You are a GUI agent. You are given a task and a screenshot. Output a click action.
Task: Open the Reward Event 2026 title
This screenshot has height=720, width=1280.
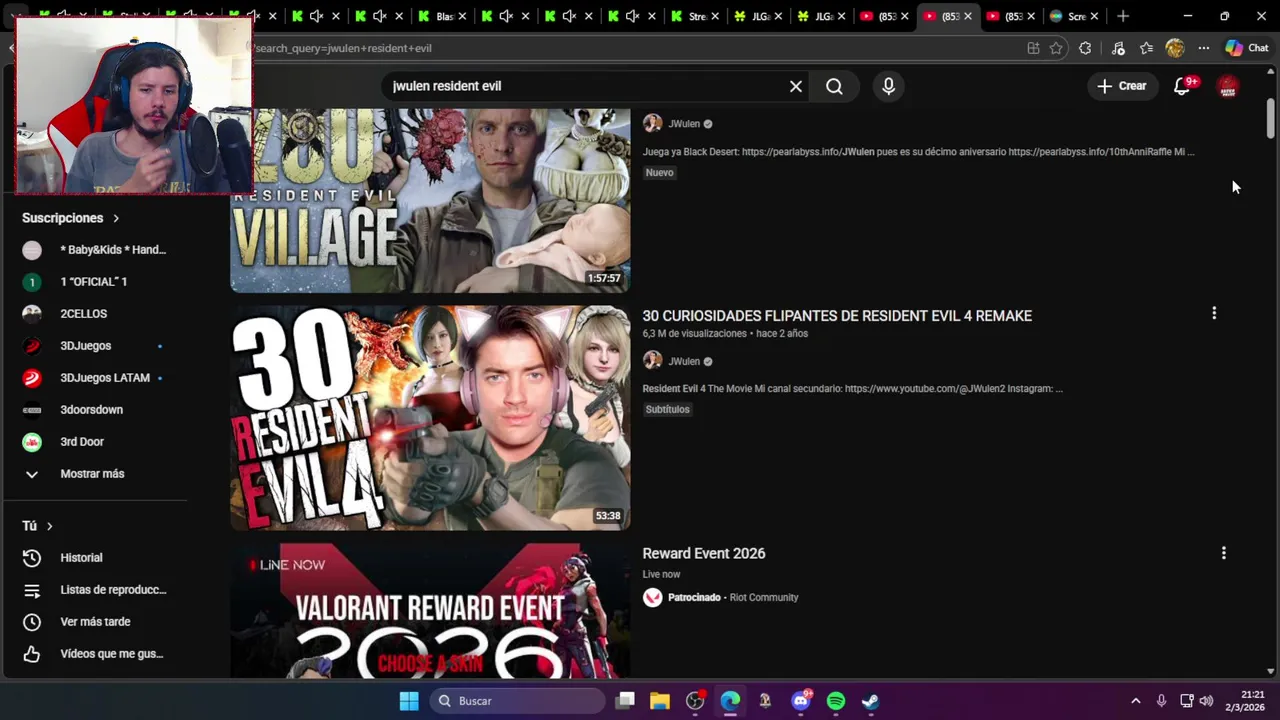coord(704,553)
